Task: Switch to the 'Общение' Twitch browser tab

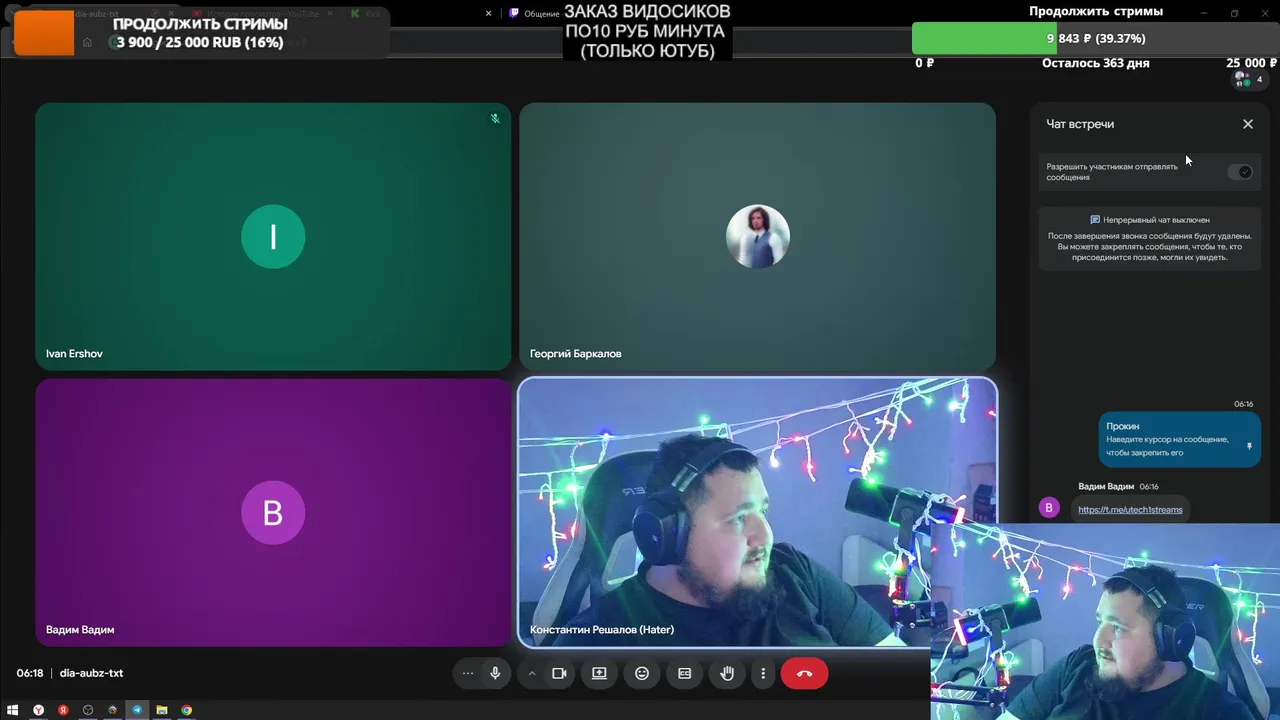Action: 534,14
